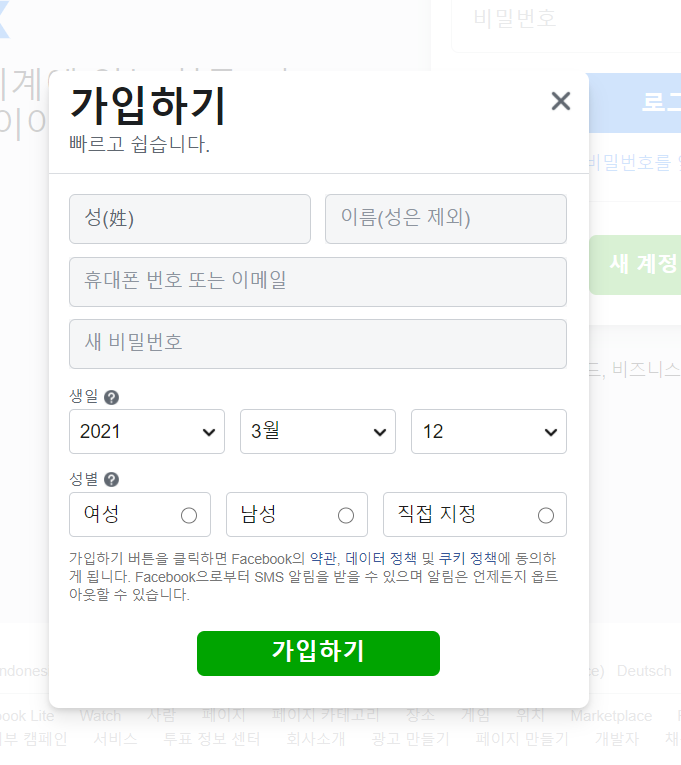Open the birth month dropdown showing 3월

click(318, 432)
